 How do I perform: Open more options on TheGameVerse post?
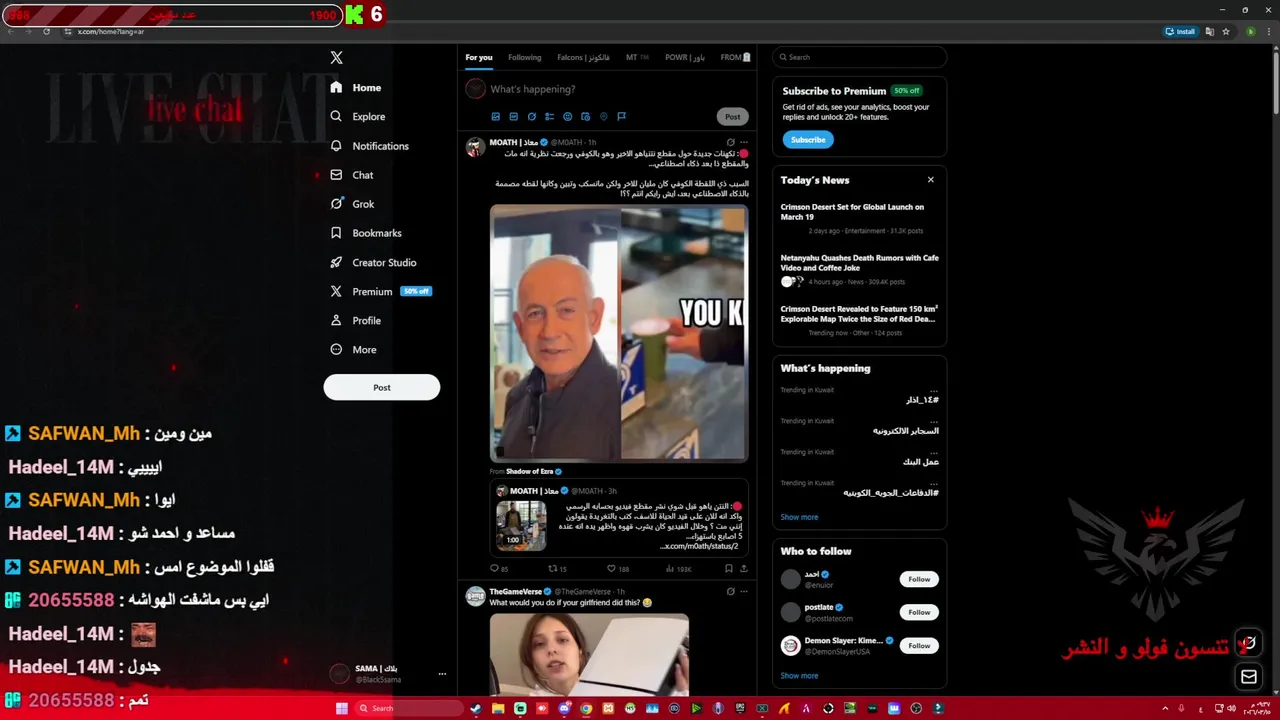tap(743, 591)
